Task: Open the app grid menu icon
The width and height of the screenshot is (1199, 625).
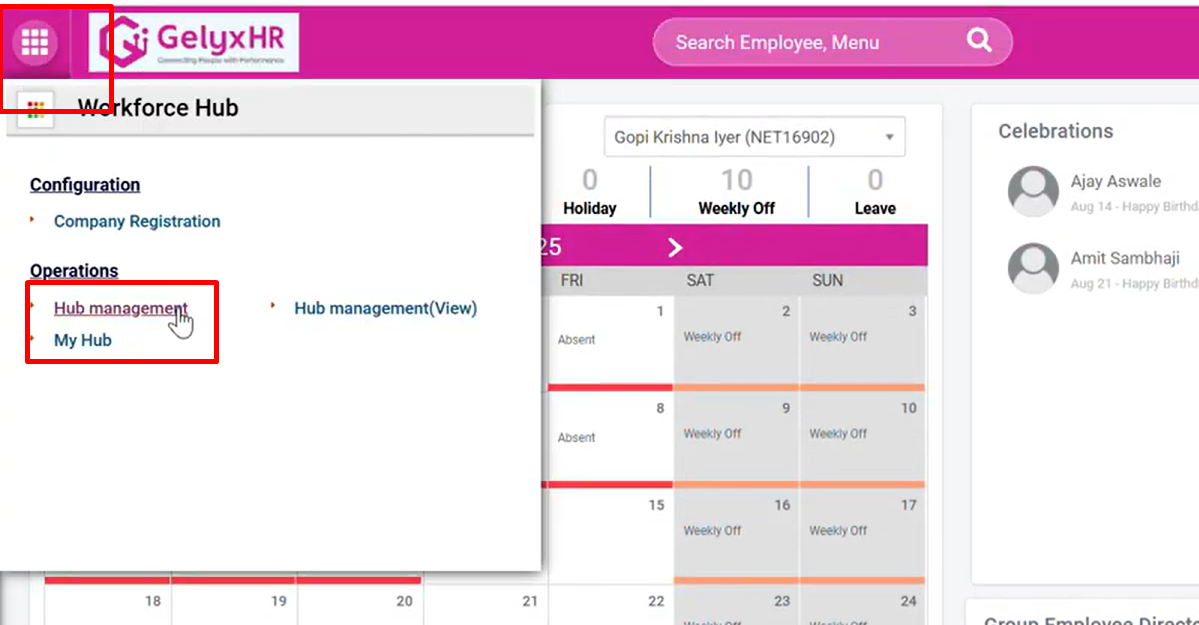Action: [35, 42]
